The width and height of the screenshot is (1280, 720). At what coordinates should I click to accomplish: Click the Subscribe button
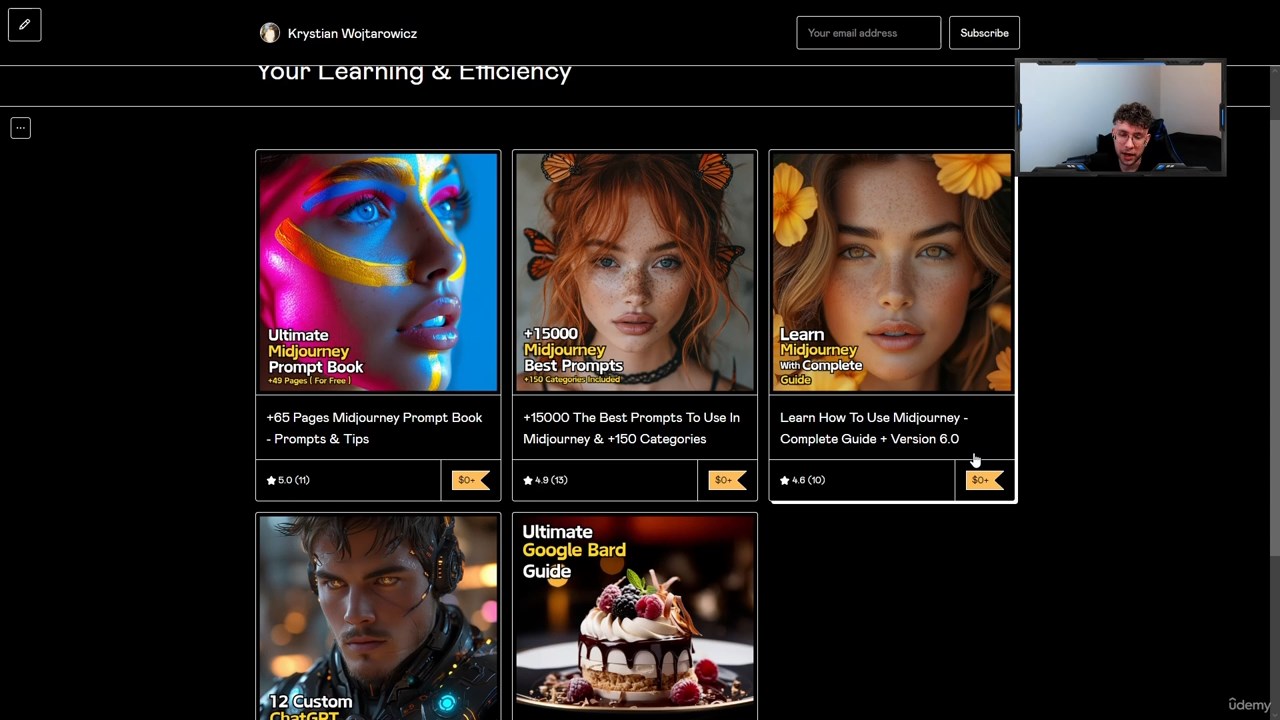click(x=984, y=33)
